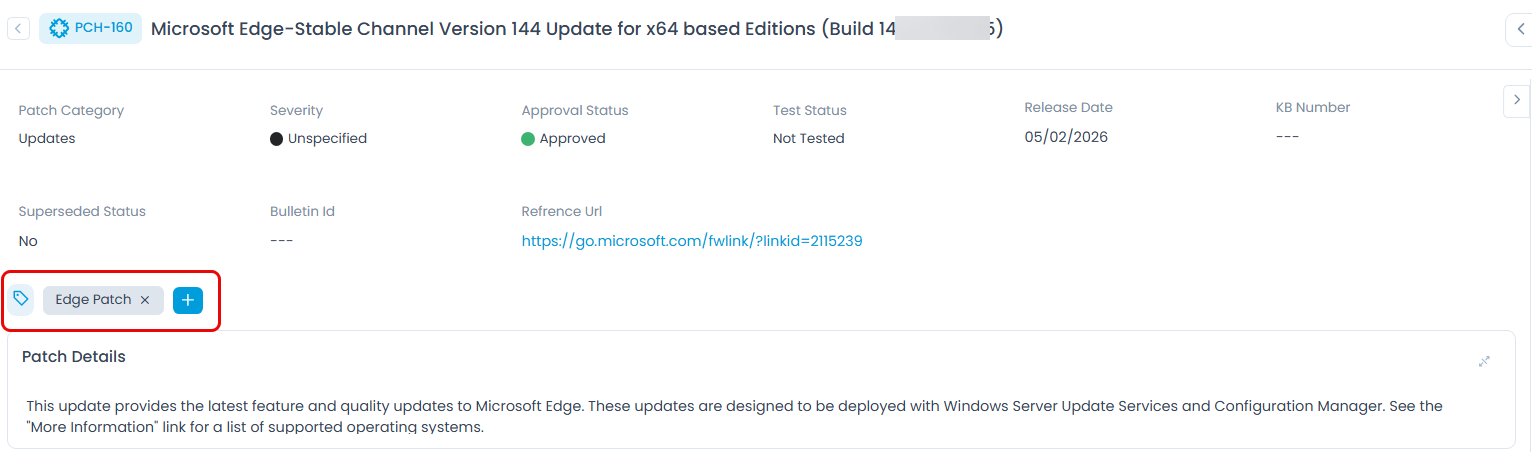
Task: Go back using the arrow beside PCH-160
Action: pos(18,28)
